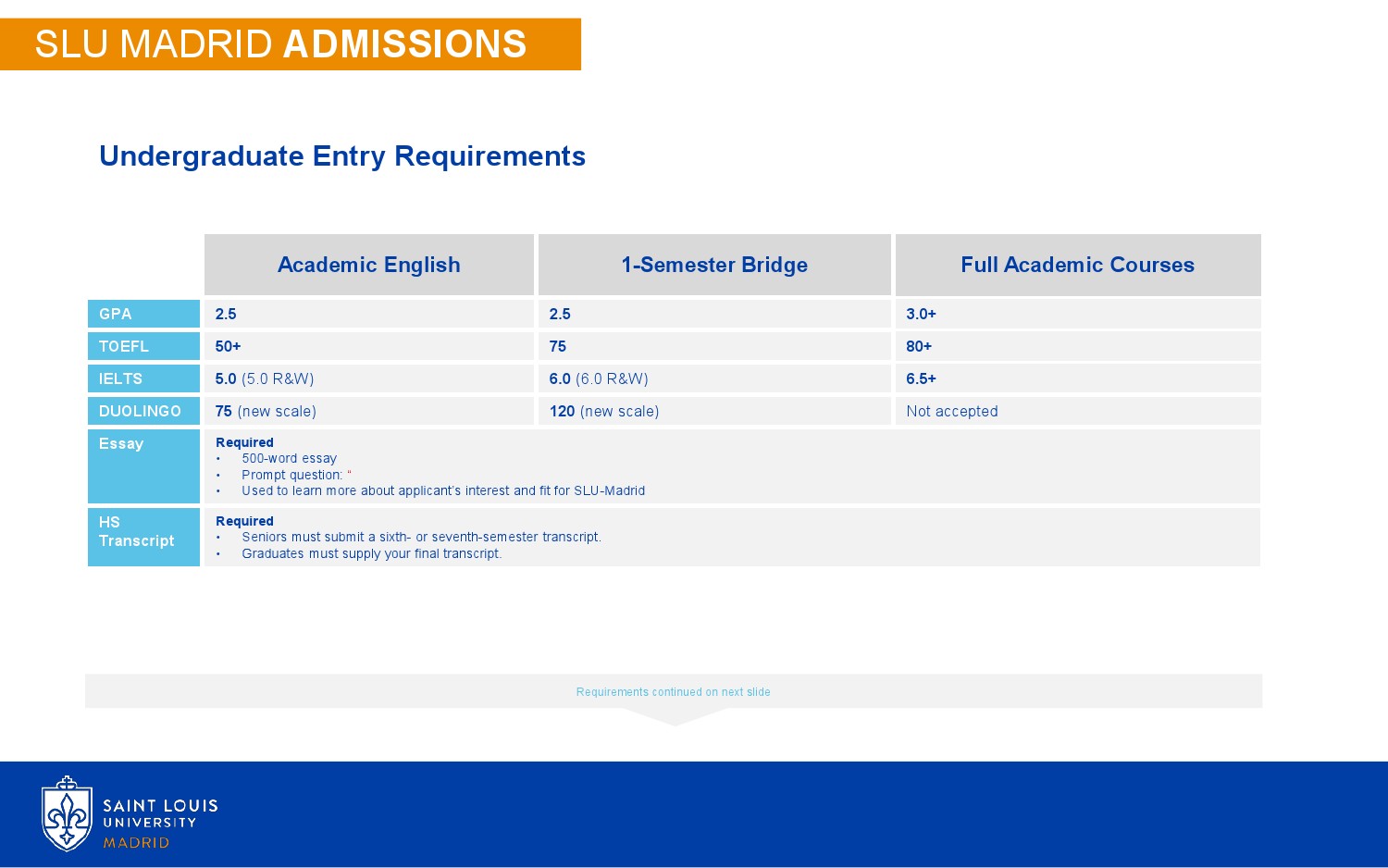Image resolution: width=1388 pixels, height=868 pixels.
Task: Click the HS Transcript row label
Action: click(x=143, y=537)
